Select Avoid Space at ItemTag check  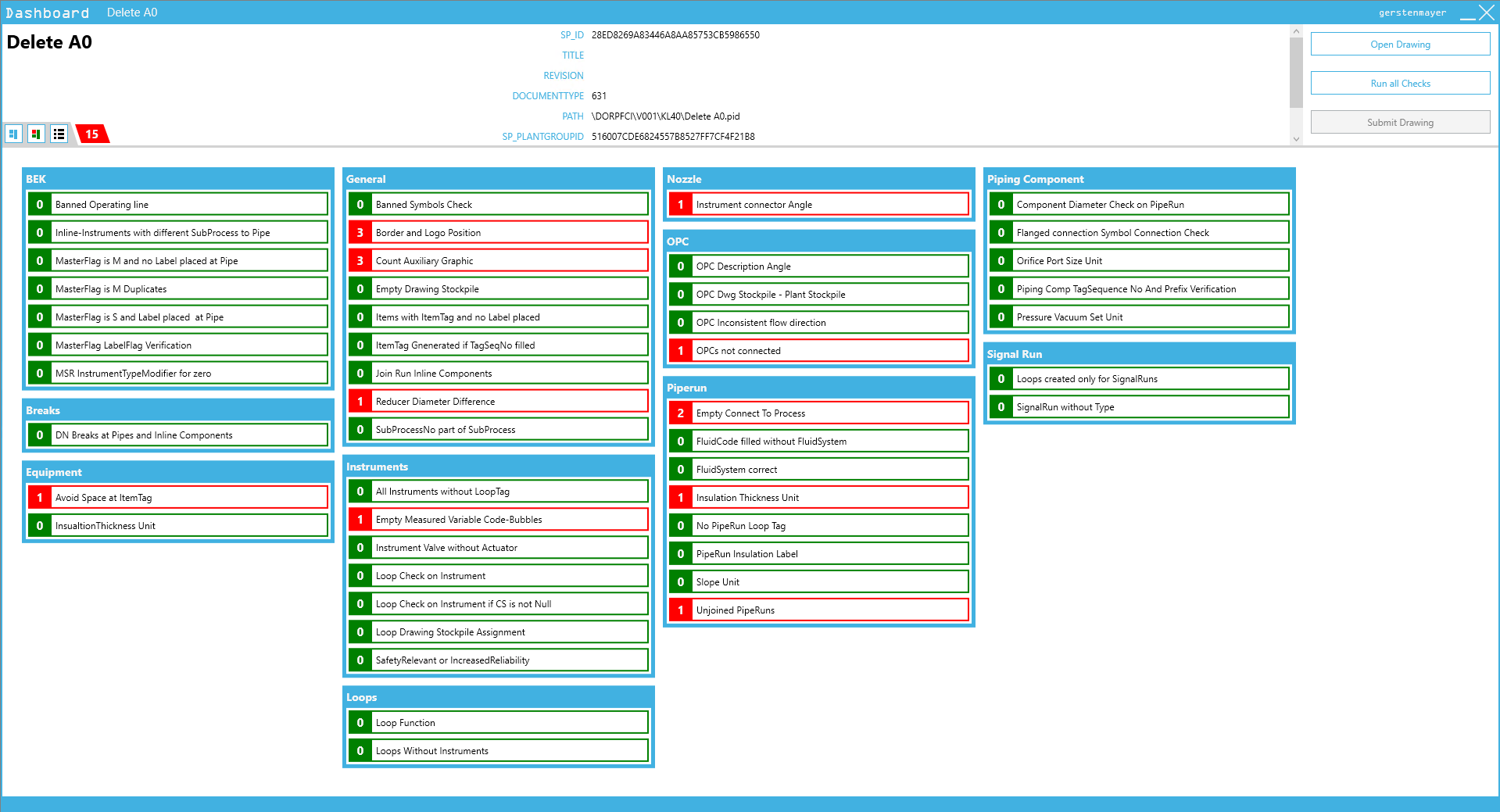[189, 498]
